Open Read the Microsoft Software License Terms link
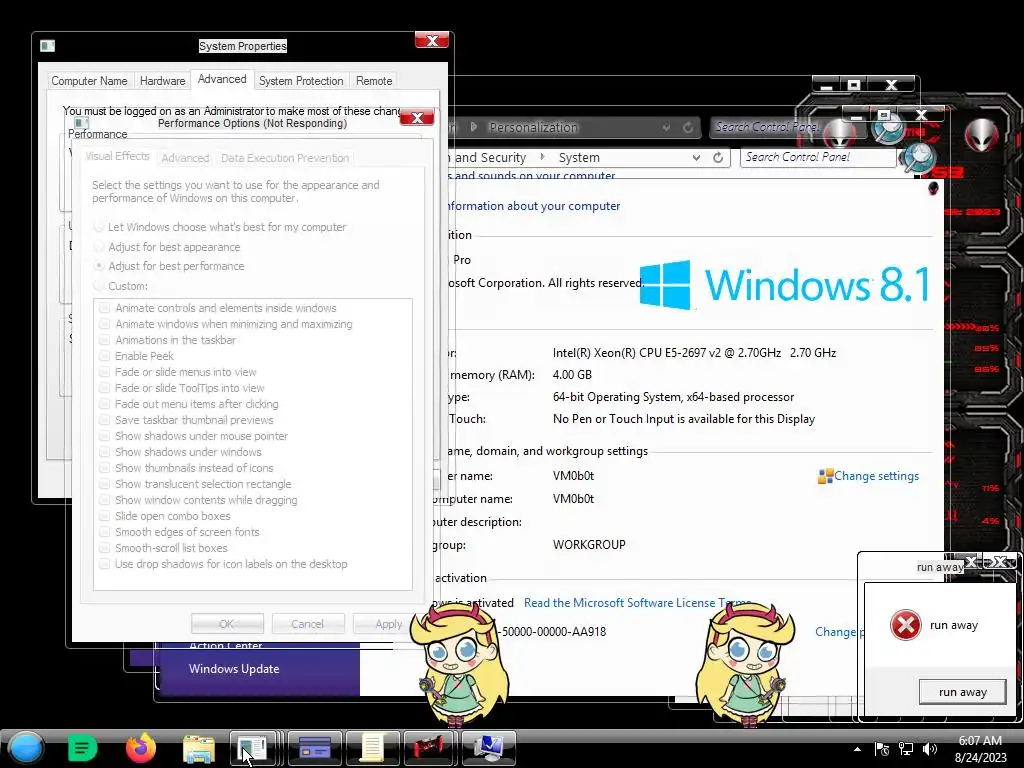 point(637,603)
